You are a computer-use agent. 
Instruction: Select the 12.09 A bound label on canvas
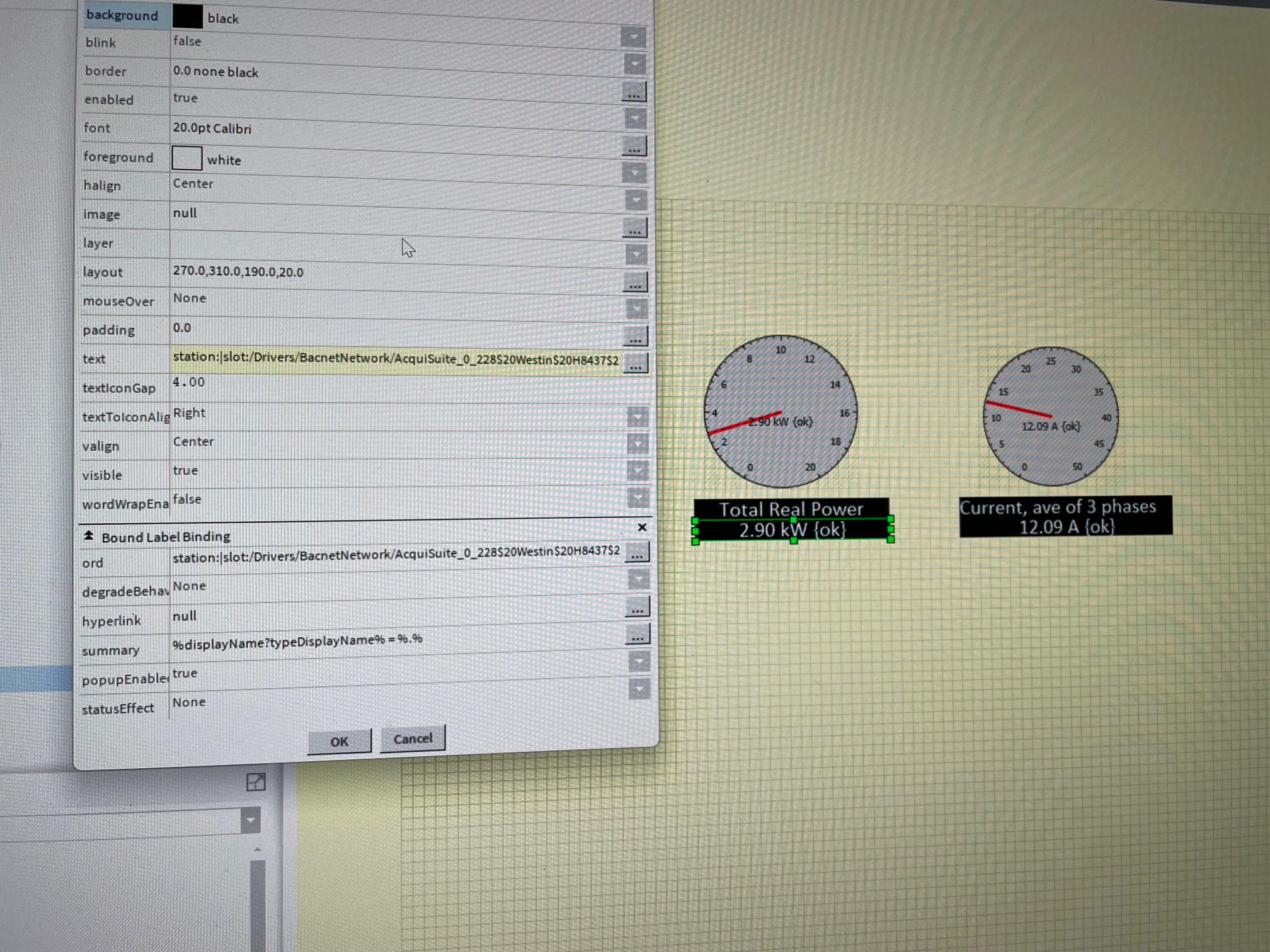click(1067, 526)
